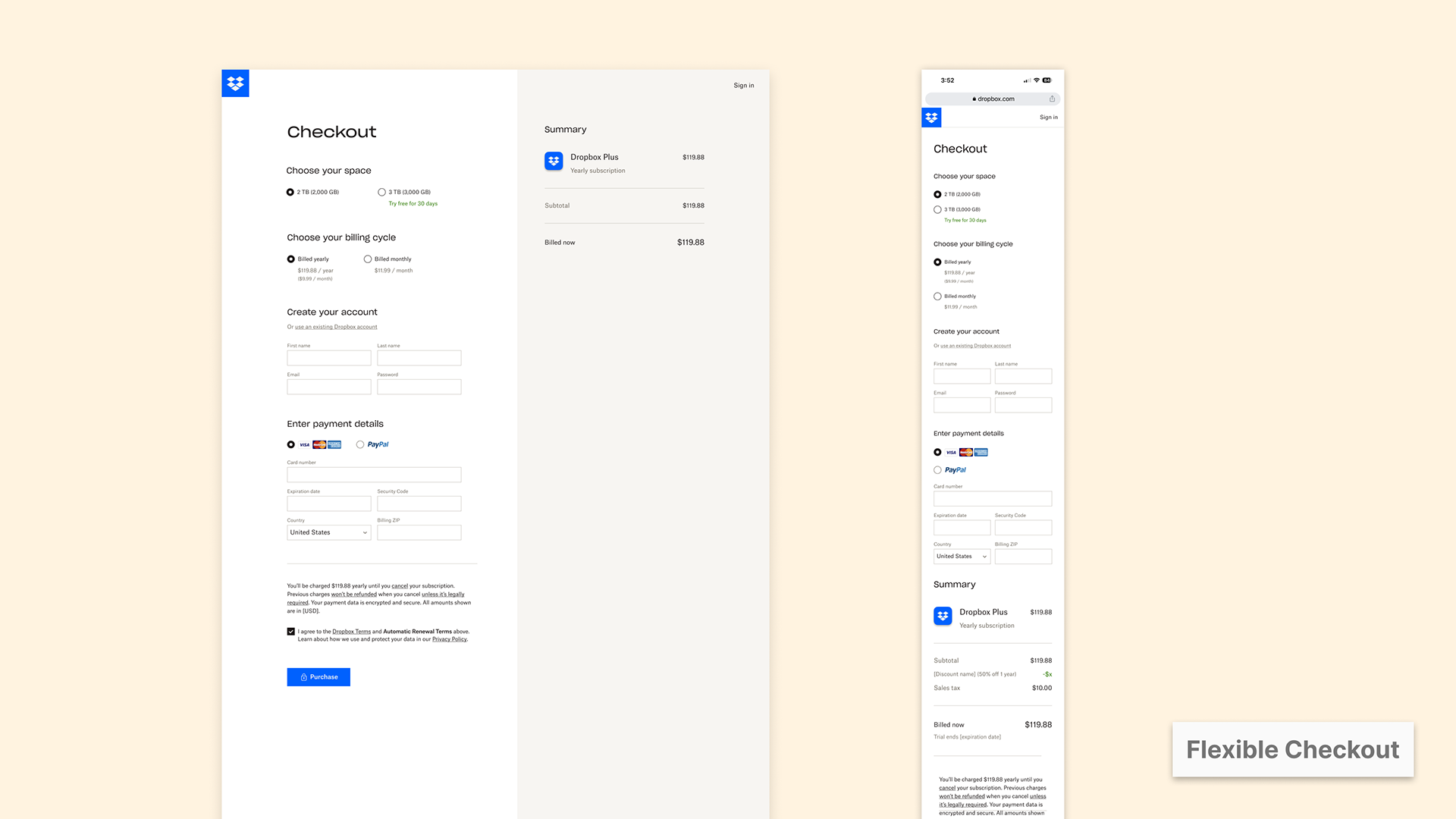Viewport: 1456px width, 819px height.
Task: Select PayPal radio on mobile checkout
Action: [x=937, y=470]
